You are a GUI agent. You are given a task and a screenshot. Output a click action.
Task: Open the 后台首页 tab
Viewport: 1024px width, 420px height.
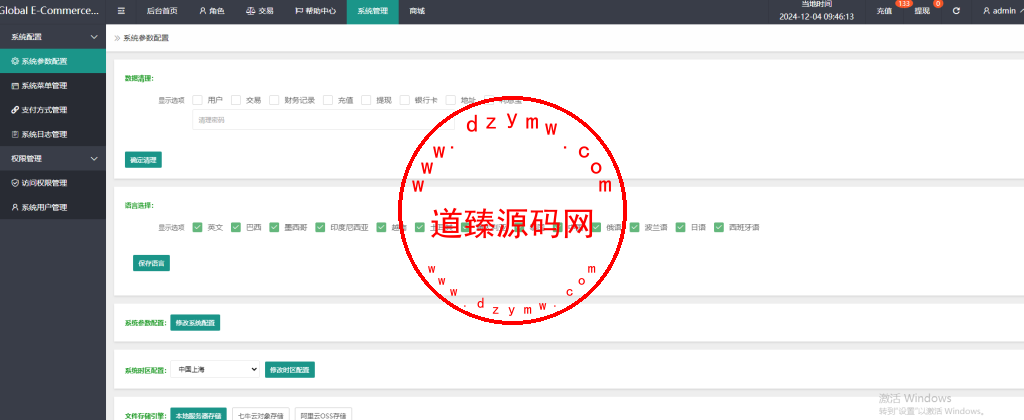point(162,11)
